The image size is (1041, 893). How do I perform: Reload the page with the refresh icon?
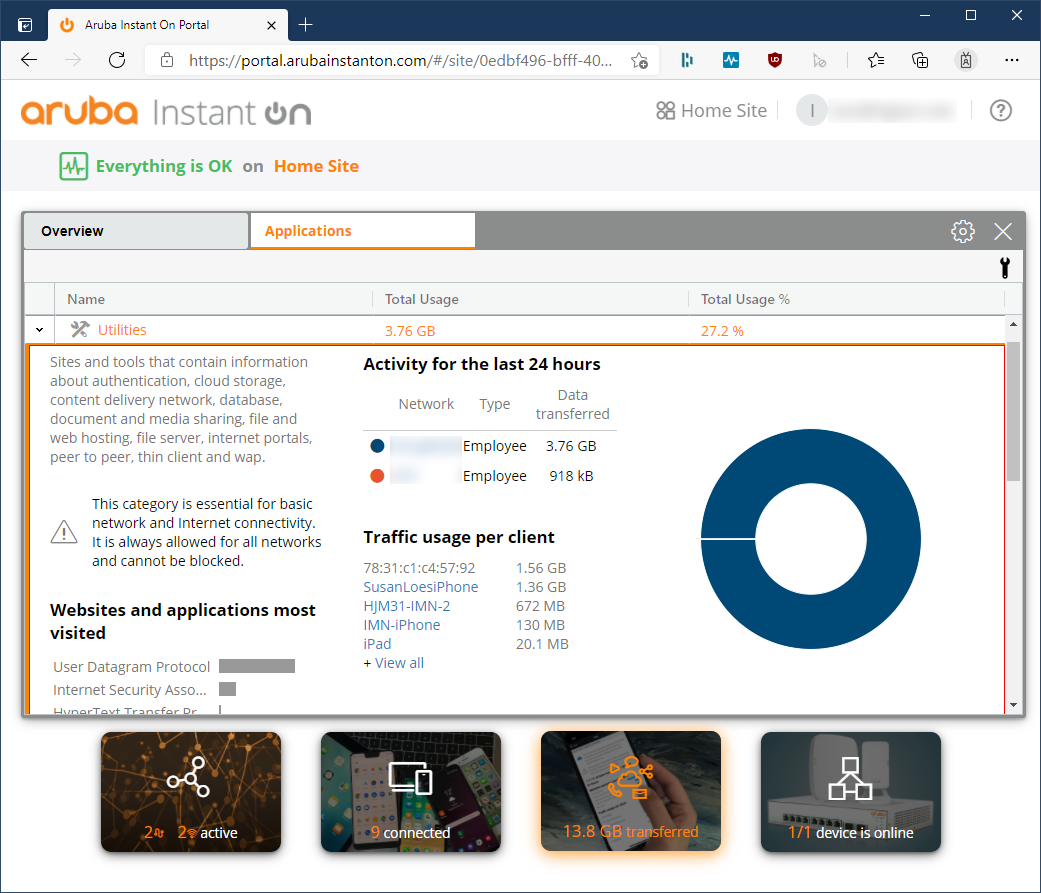coord(117,60)
